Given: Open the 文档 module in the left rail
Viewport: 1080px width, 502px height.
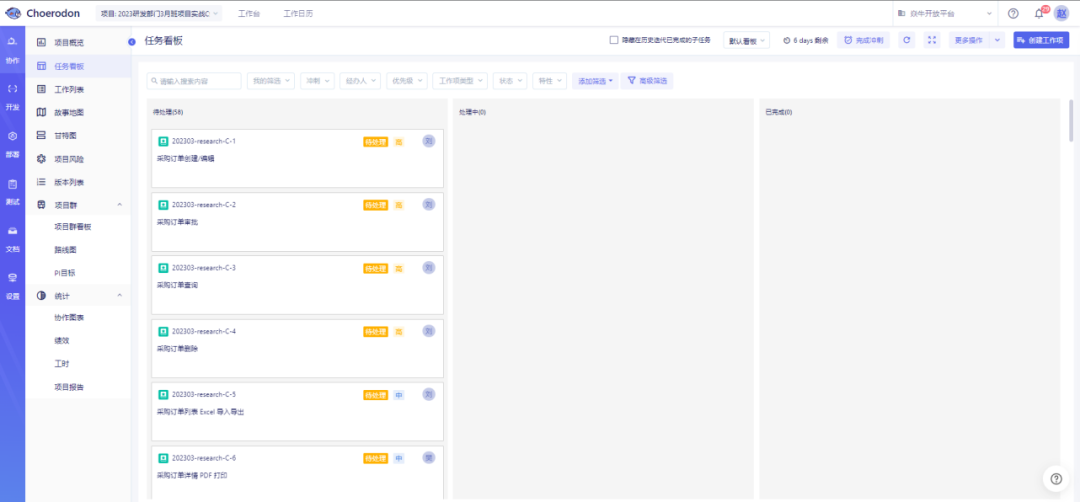Looking at the screenshot, I should (12, 239).
